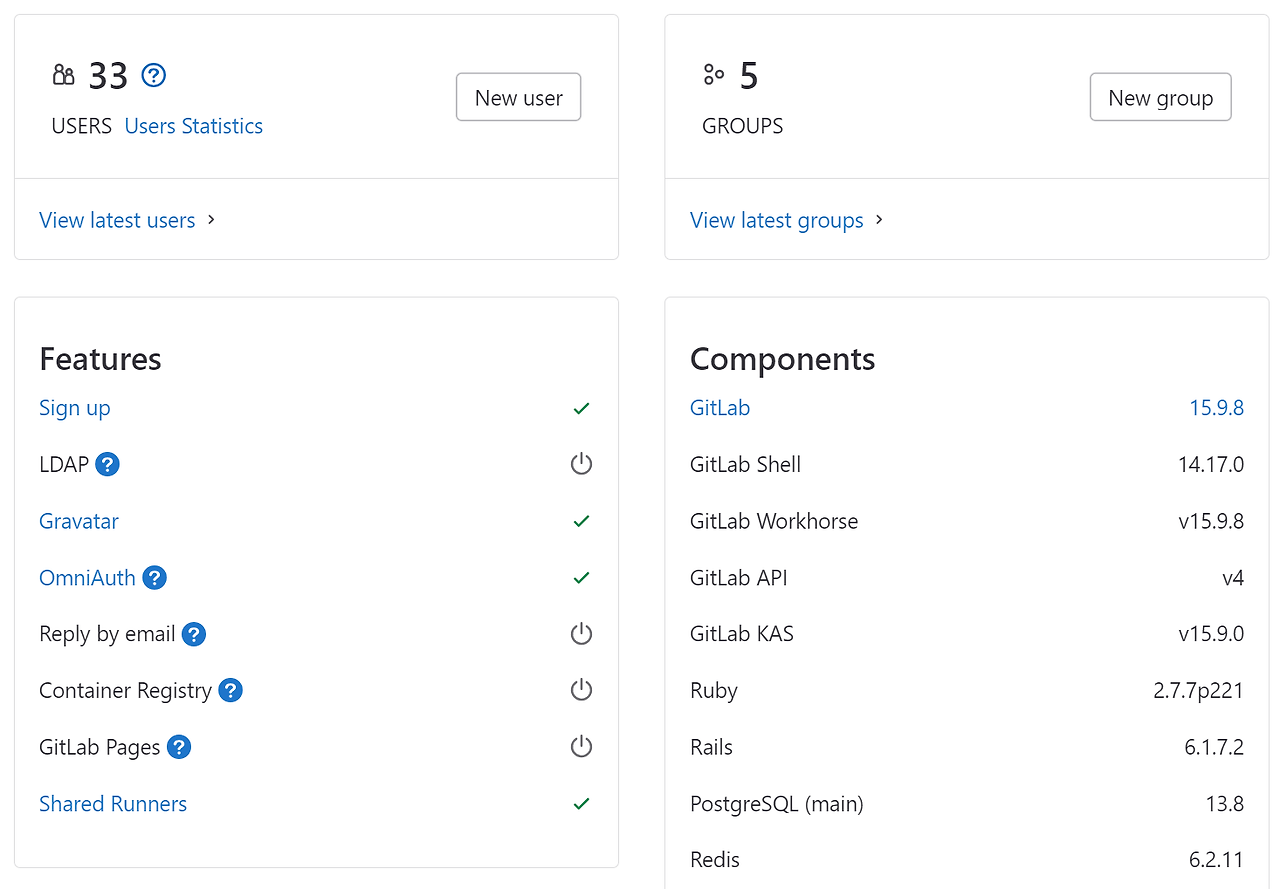Click the Sign up enabled checkmark
Image resolution: width=1280 pixels, height=889 pixels.
tap(581, 408)
